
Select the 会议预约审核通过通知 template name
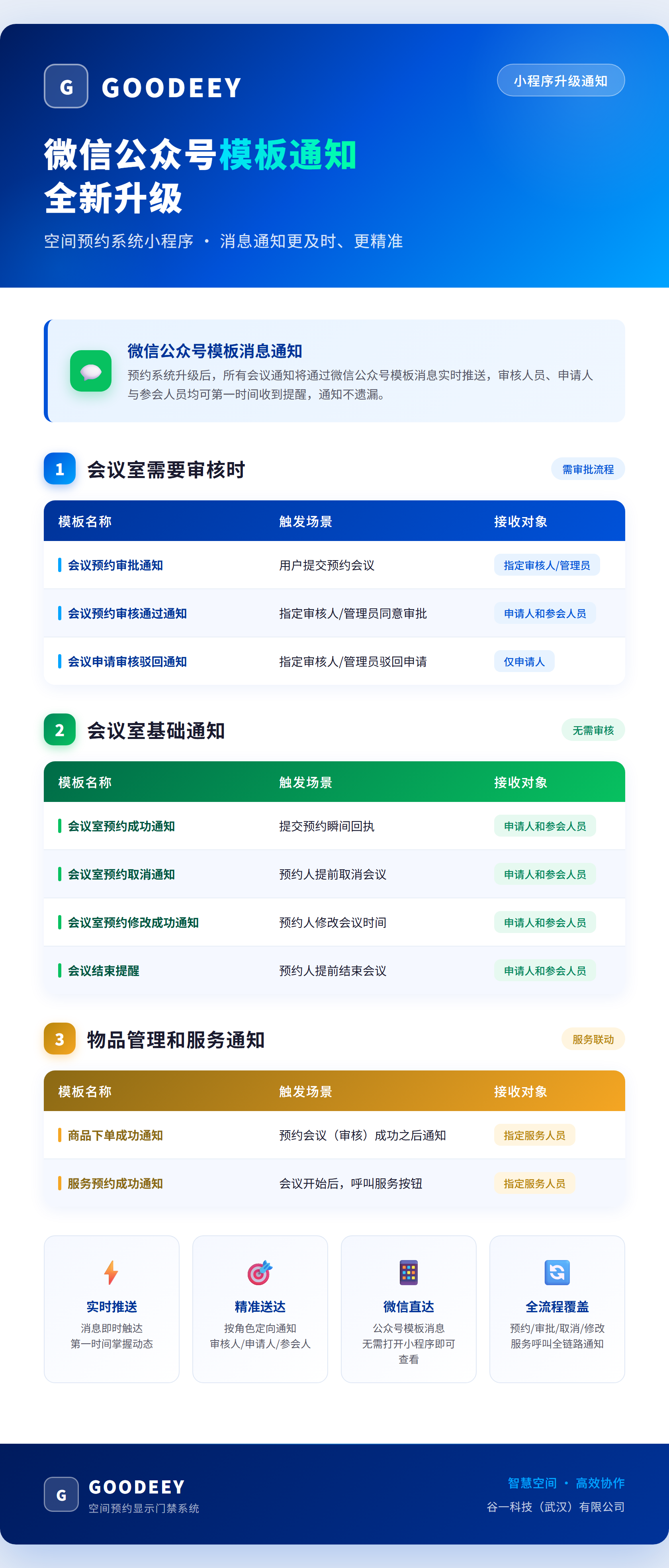pyautogui.click(x=127, y=613)
